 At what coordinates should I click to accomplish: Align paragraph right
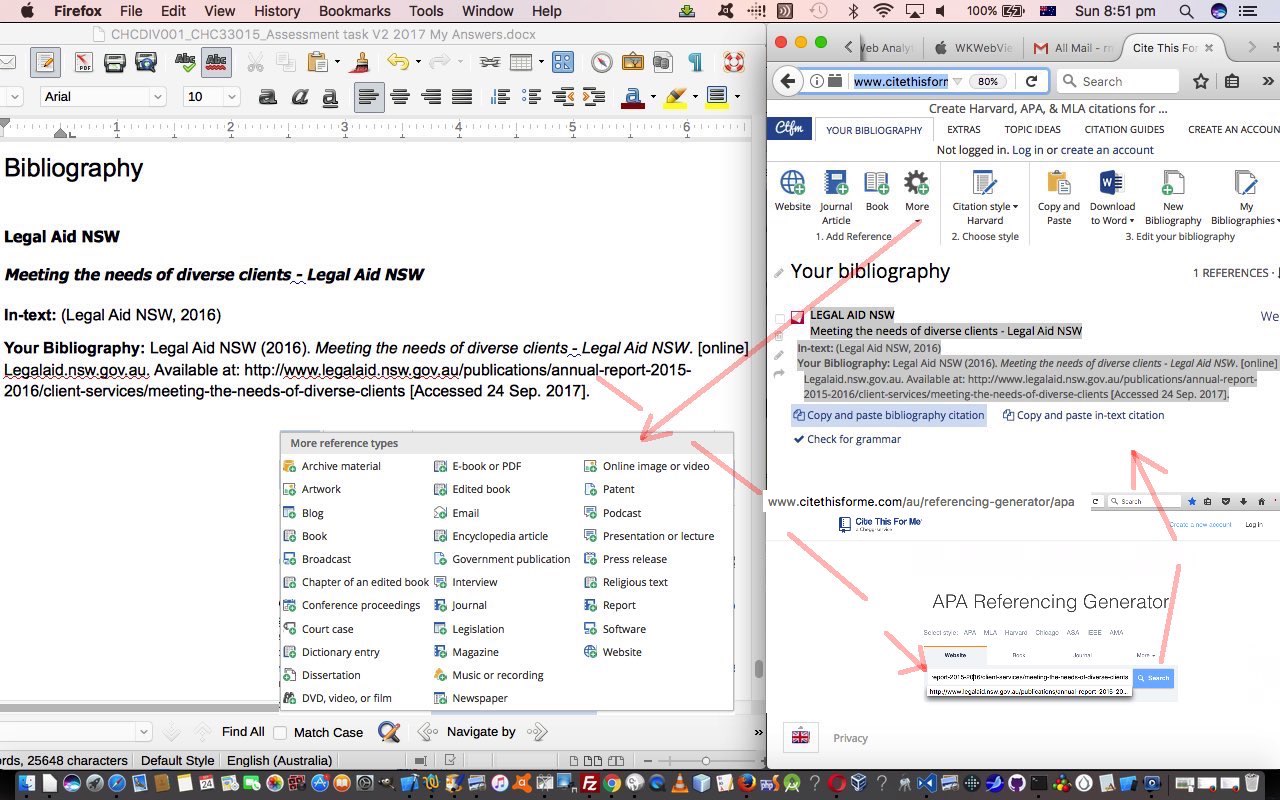pos(431,97)
